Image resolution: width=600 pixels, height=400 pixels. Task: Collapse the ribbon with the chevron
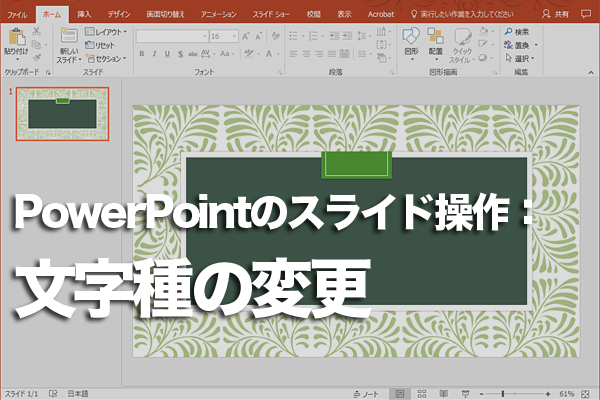pyautogui.click(x=591, y=72)
